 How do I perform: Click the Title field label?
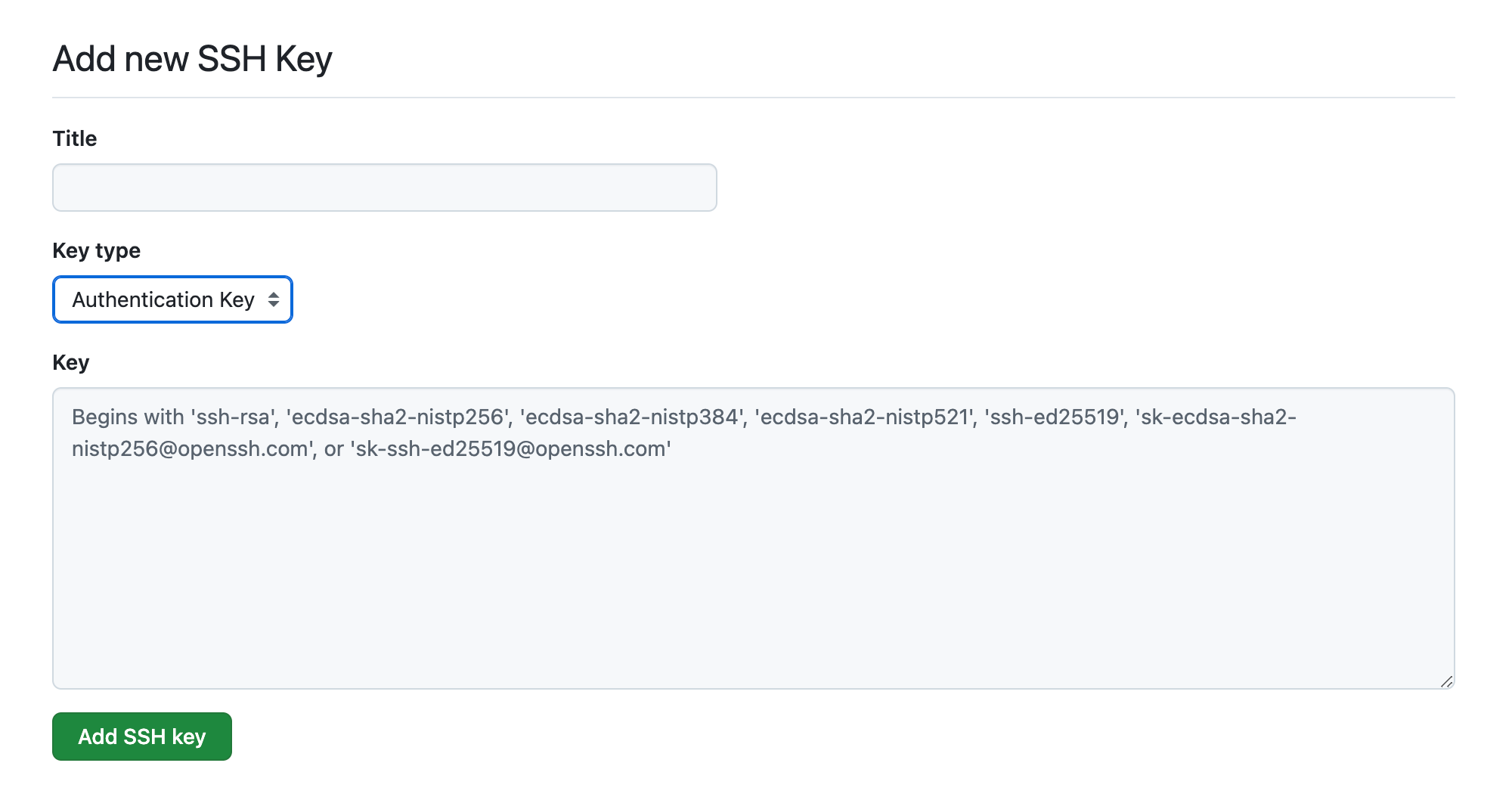[x=75, y=138]
